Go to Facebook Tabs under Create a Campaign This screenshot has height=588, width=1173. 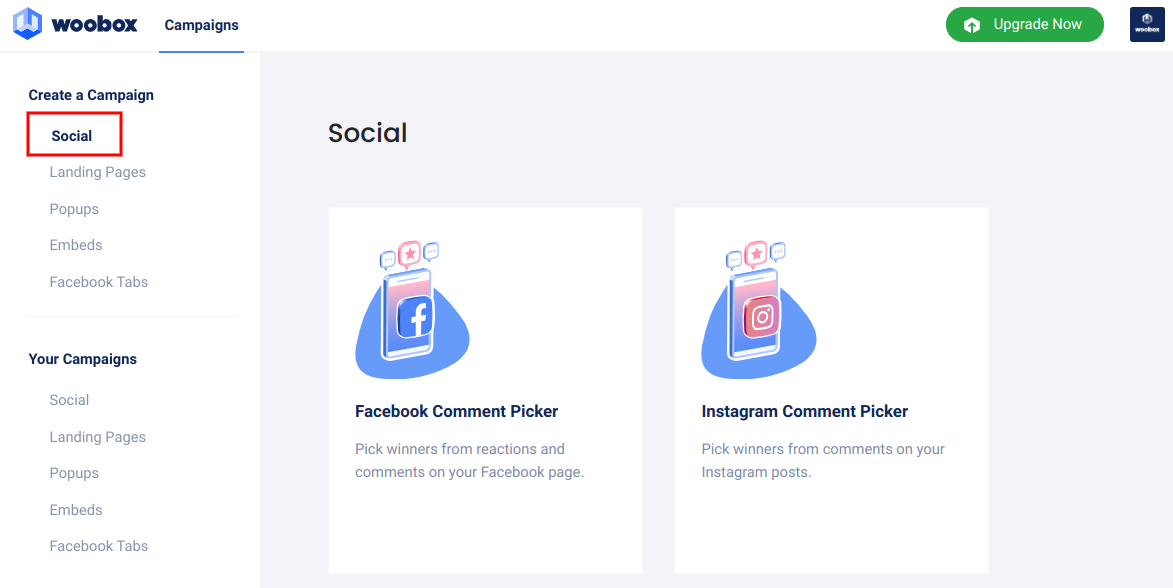(x=98, y=282)
